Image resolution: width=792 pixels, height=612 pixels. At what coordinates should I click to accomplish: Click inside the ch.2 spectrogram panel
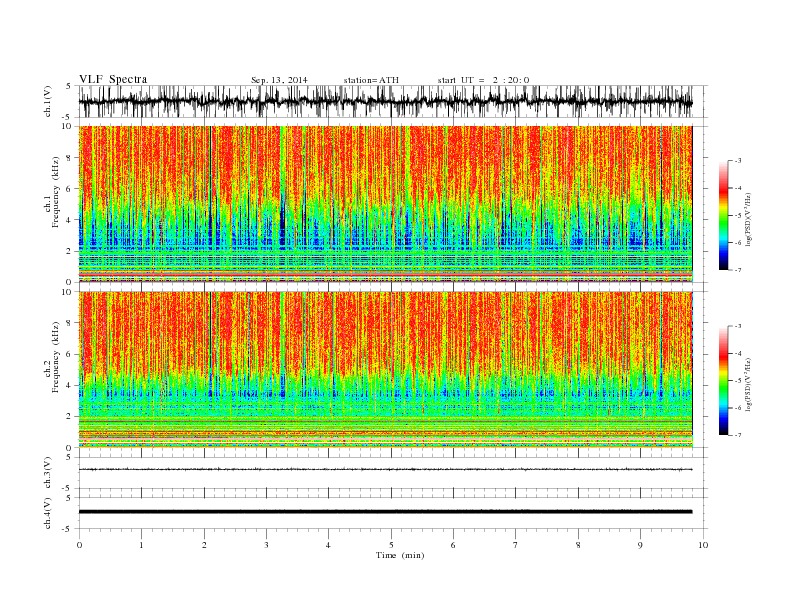tap(385, 370)
